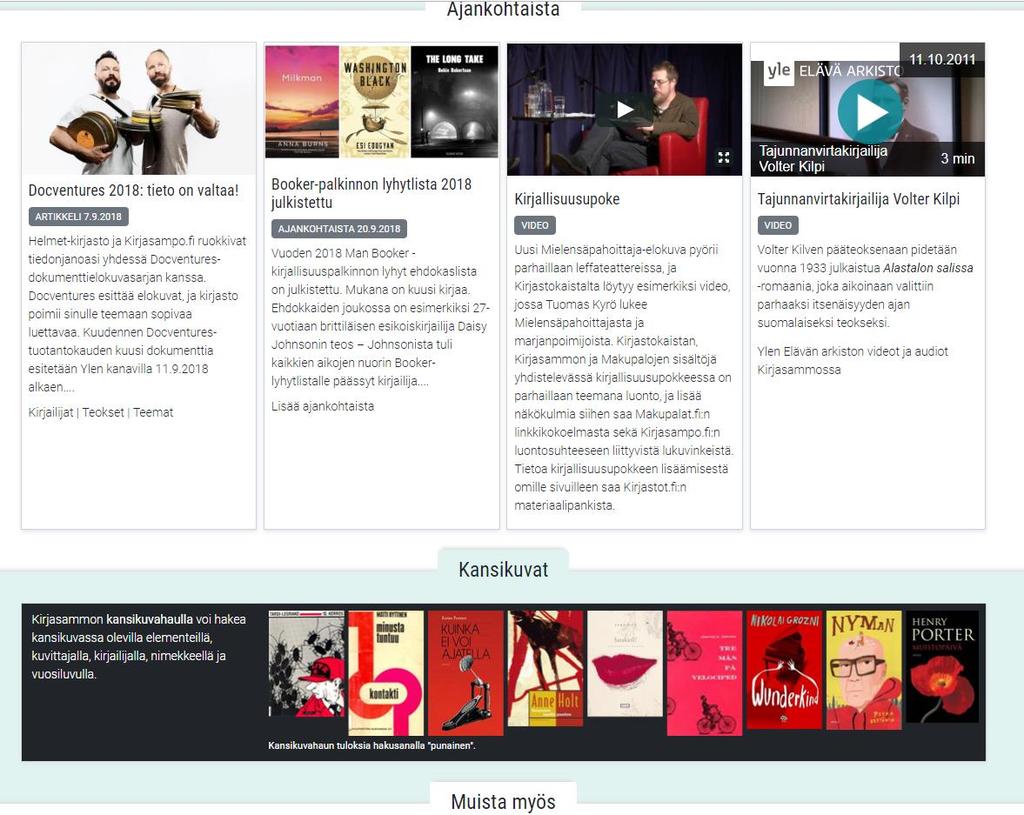Image resolution: width=1024 pixels, height=815 pixels.
Task: Open Ylen Elävän arkiston videot link
Action: coord(852,360)
